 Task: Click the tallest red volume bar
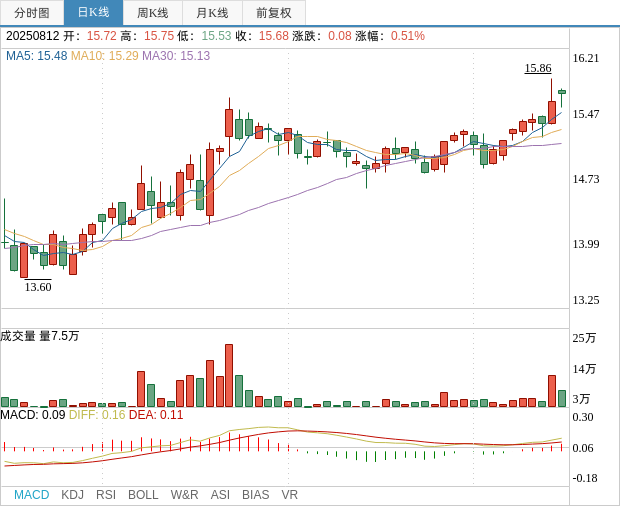[229, 375]
